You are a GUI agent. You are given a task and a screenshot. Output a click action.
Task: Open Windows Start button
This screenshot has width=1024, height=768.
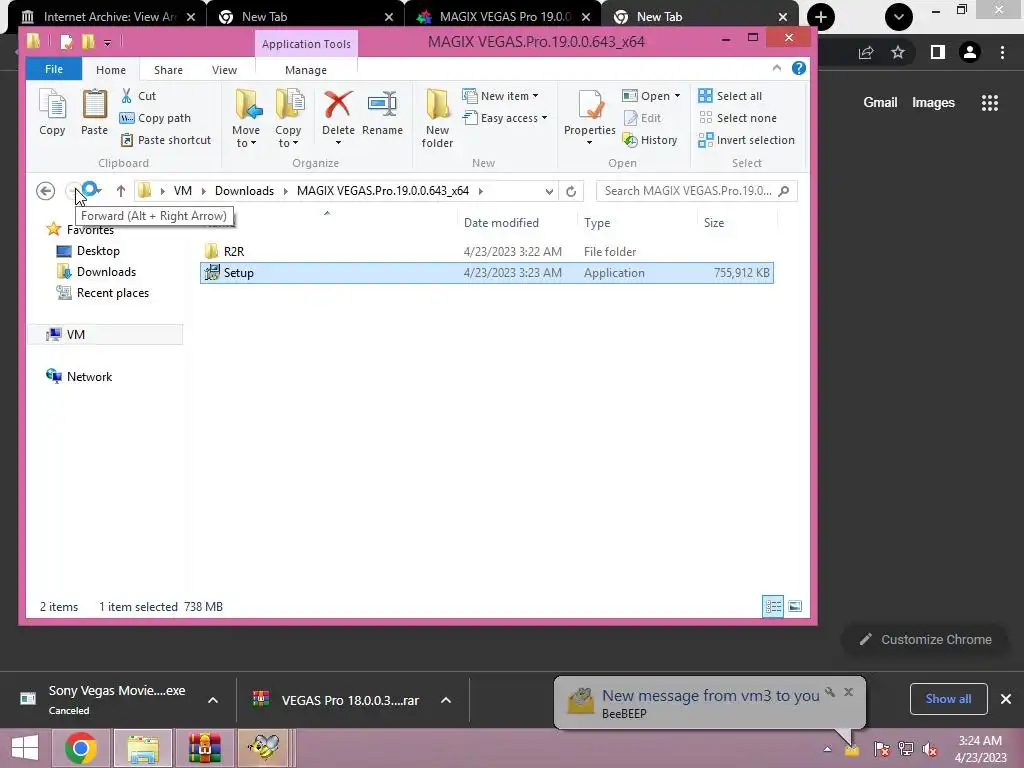tap(25, 748)
